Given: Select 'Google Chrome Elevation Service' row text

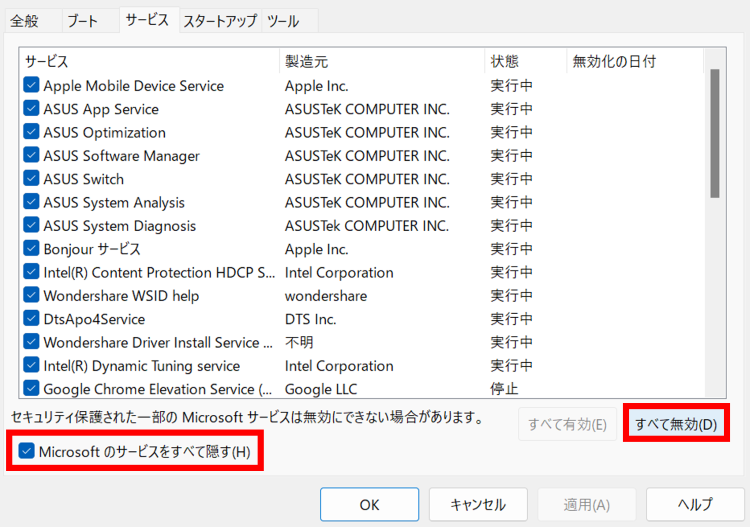Looking at the screenshot, I should tap(157, 389).
